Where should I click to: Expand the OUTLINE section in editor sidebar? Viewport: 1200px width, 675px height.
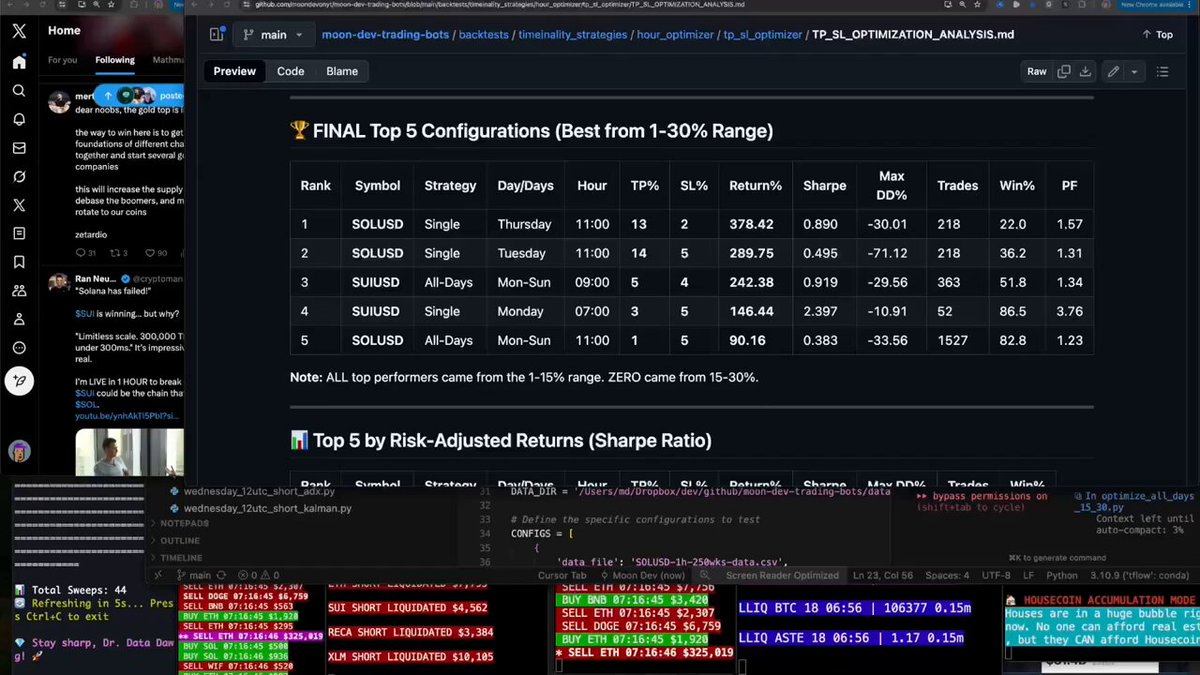point(178,540)
